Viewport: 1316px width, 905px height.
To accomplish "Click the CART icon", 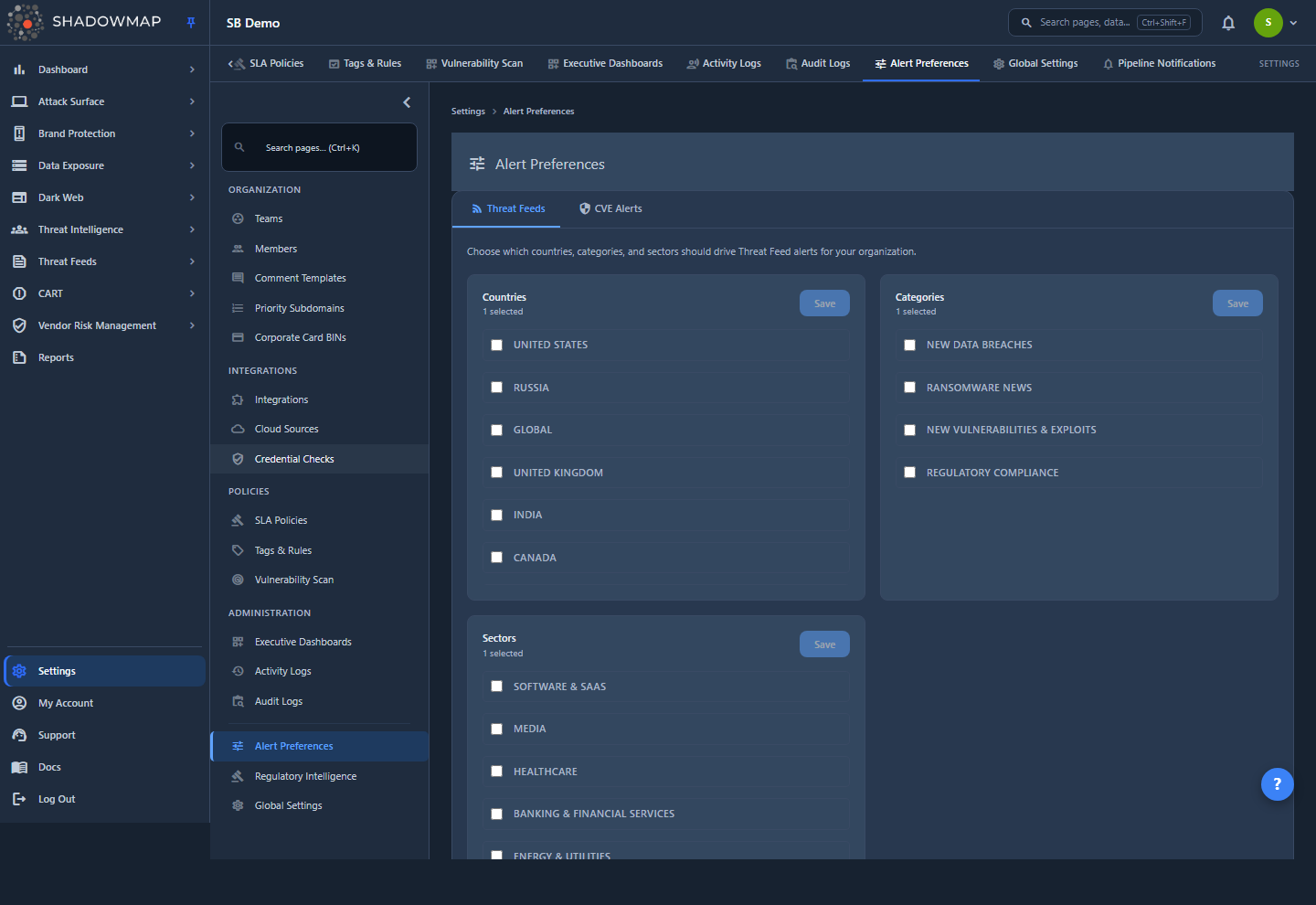I will (x=19, y=293).
